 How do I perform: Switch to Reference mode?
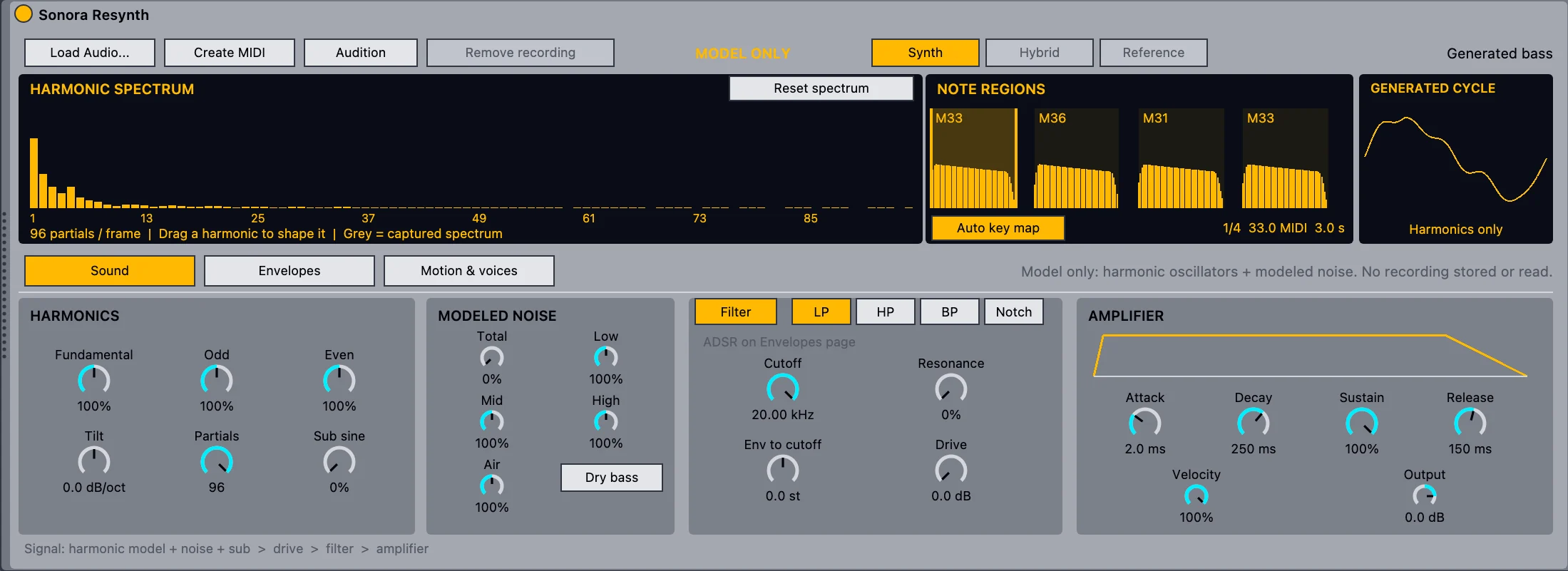click(x=1154, y=53)
